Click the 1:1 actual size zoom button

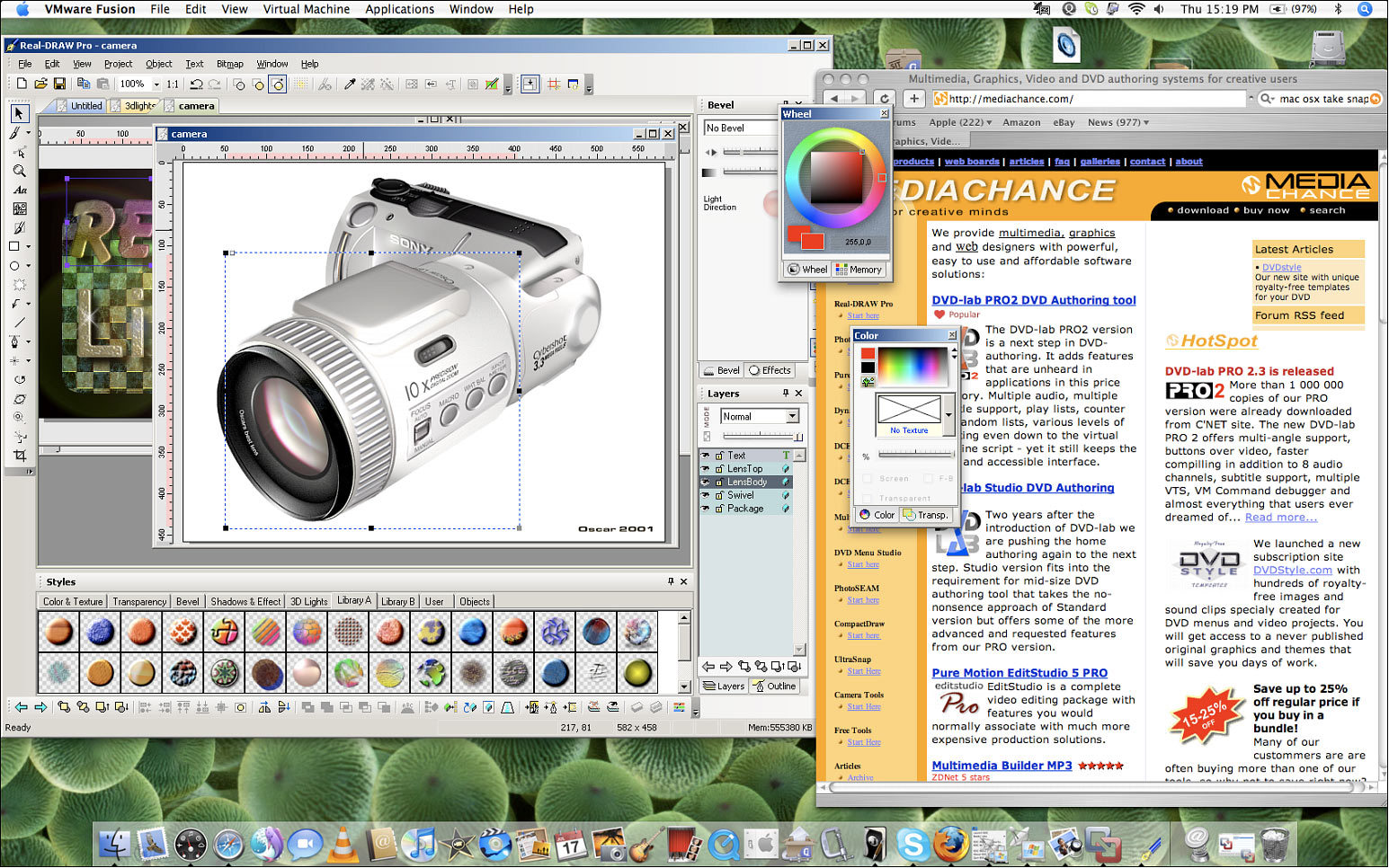click(173, 84)
